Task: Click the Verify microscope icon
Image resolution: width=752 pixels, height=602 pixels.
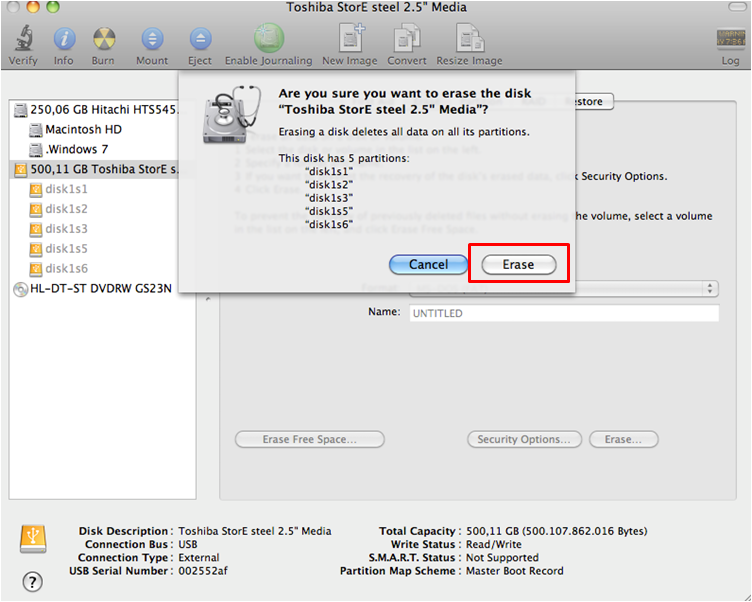Action: coord(23,39)
